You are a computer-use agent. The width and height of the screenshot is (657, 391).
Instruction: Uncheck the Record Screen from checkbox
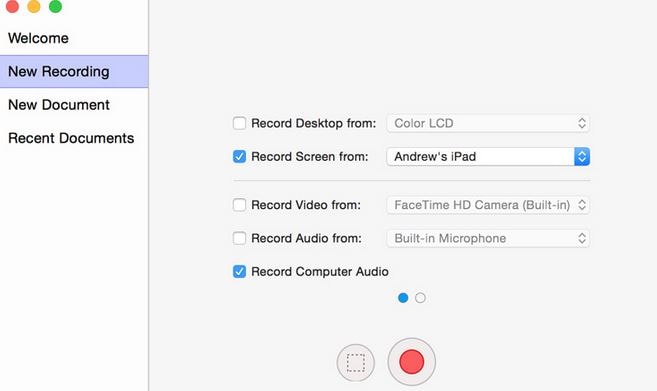239,156
